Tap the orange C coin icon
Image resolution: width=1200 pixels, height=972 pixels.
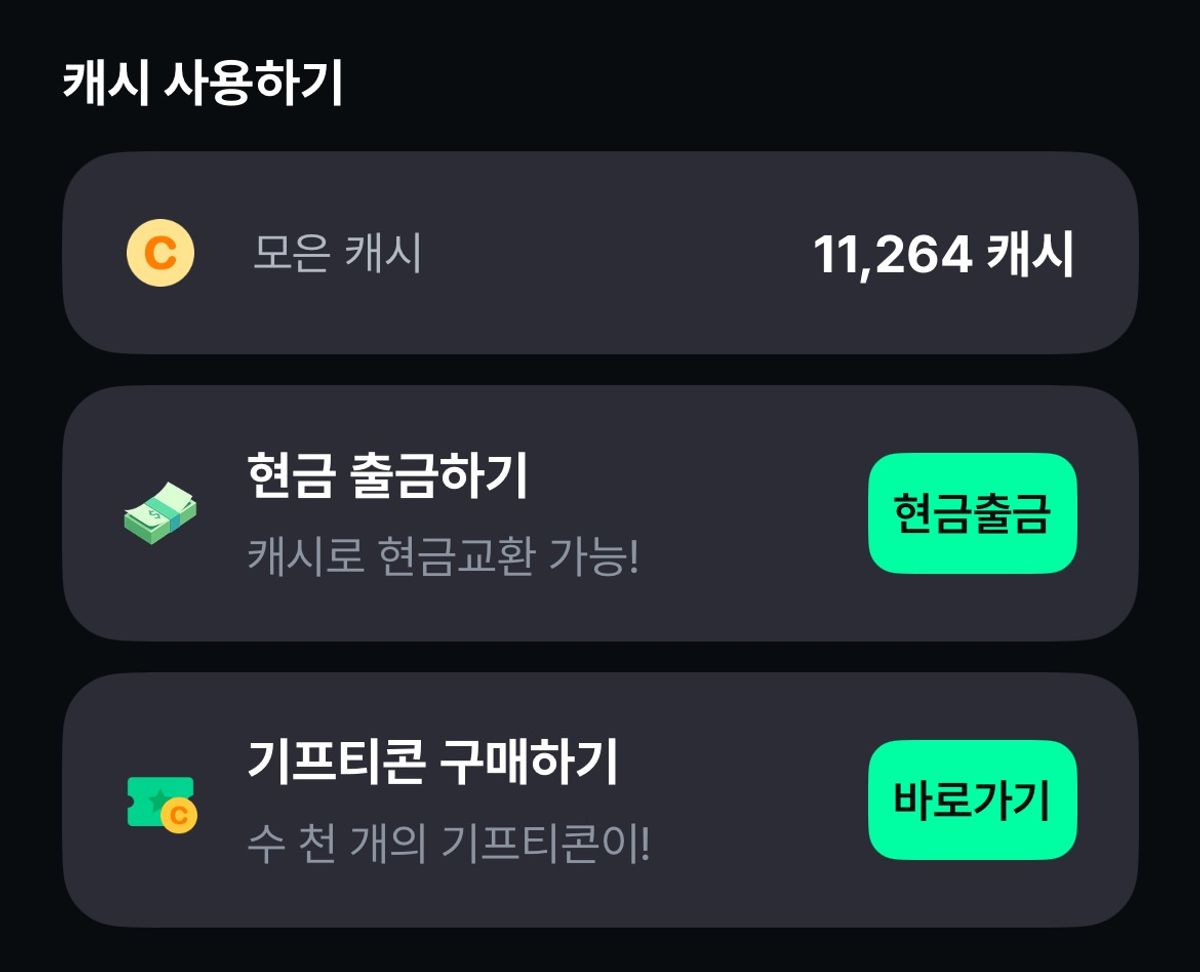tap(160, 253)
